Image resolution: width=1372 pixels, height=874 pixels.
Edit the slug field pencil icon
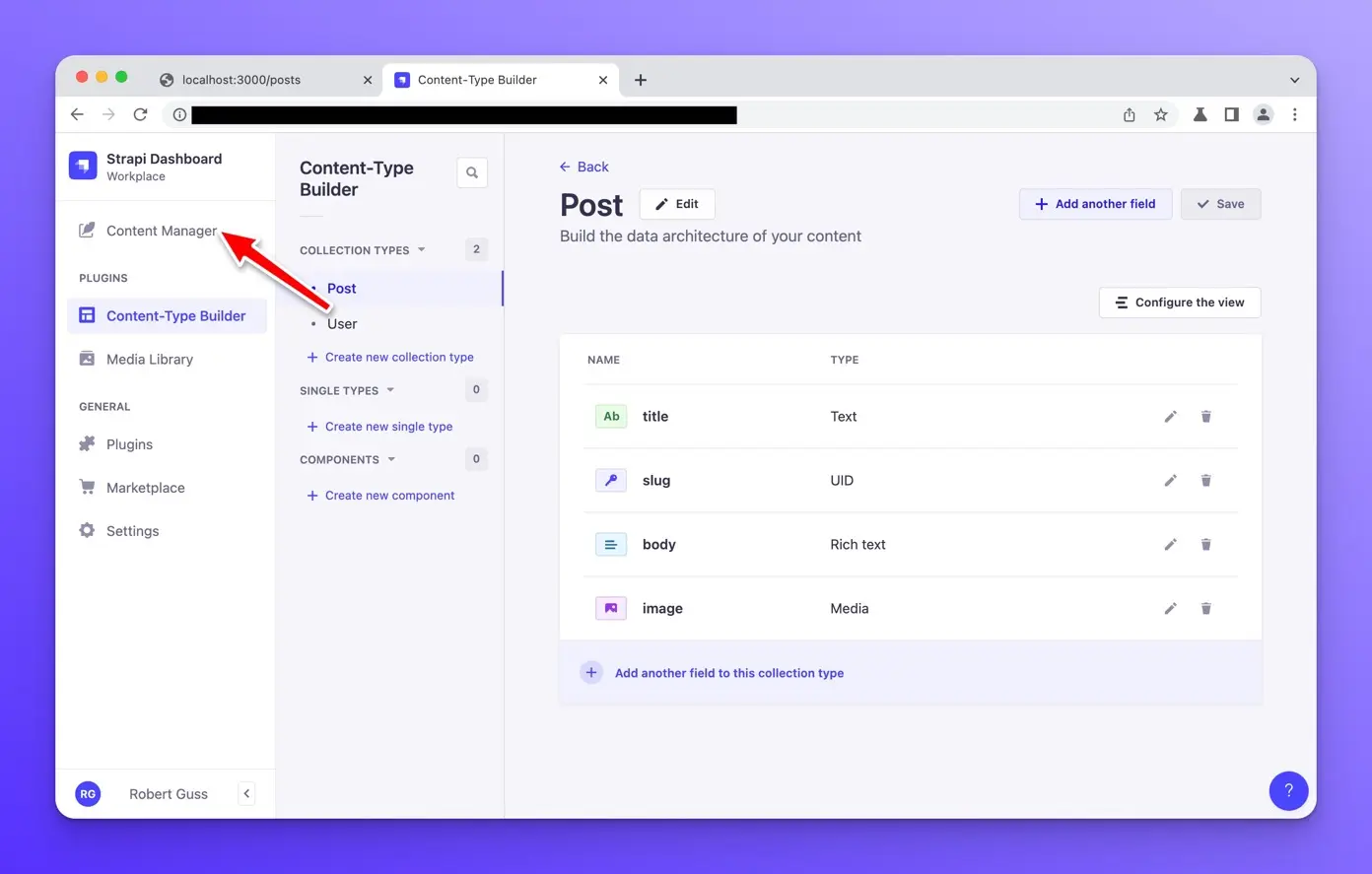coord(1170,481)
